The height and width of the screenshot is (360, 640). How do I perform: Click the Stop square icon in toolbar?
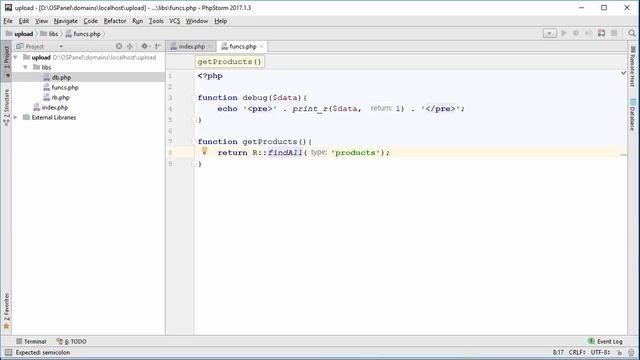614,33
